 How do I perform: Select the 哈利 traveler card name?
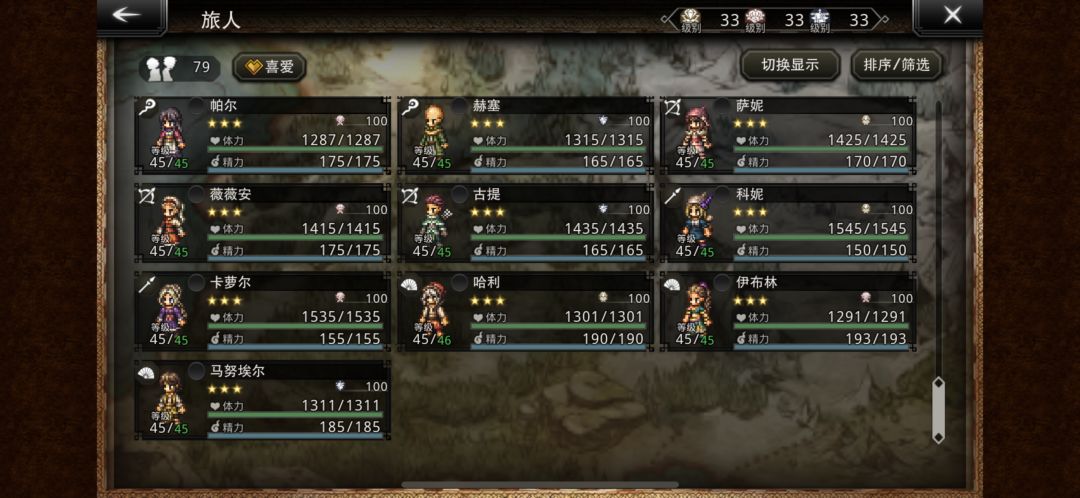coord(484,282)
